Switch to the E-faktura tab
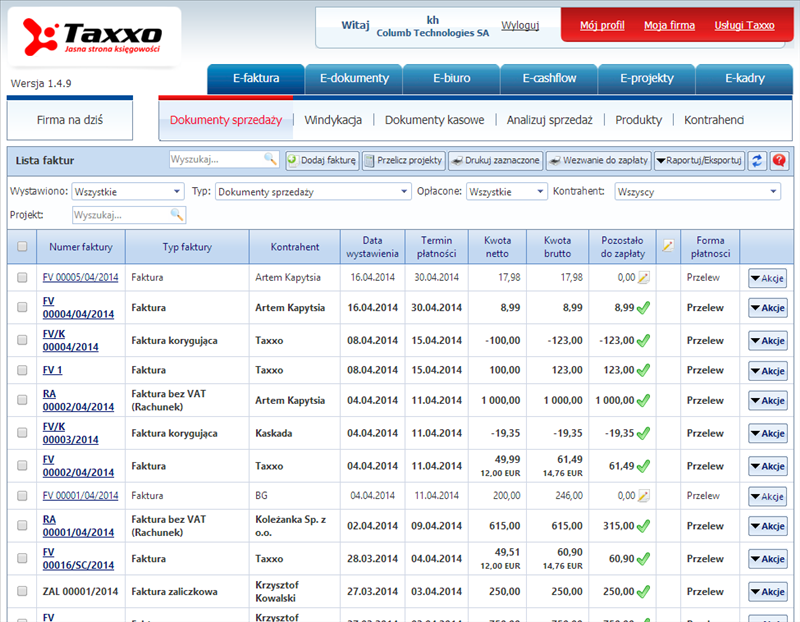Viewport: 800px width, 622px height. tap(256, 79)
